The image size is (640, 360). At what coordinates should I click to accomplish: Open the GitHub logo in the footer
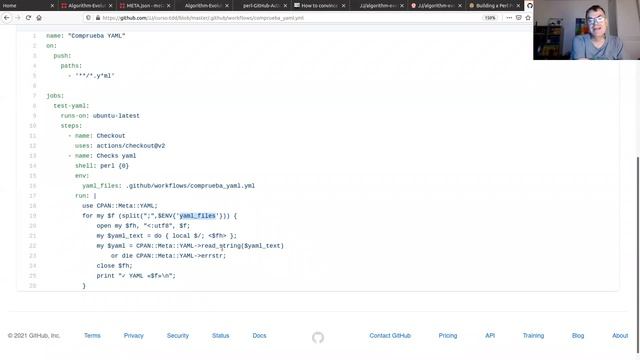point(318,338)
